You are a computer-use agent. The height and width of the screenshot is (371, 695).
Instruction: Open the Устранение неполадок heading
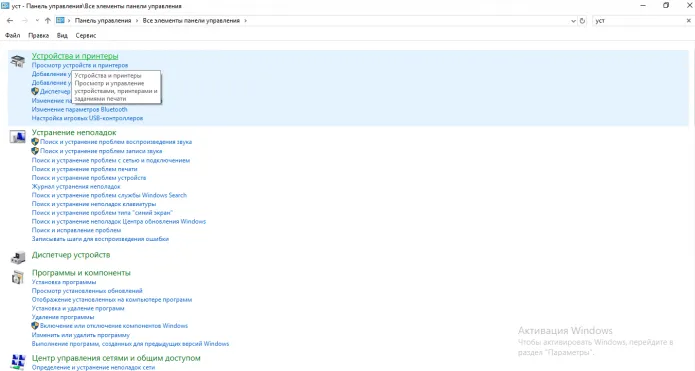pos(74,132)
